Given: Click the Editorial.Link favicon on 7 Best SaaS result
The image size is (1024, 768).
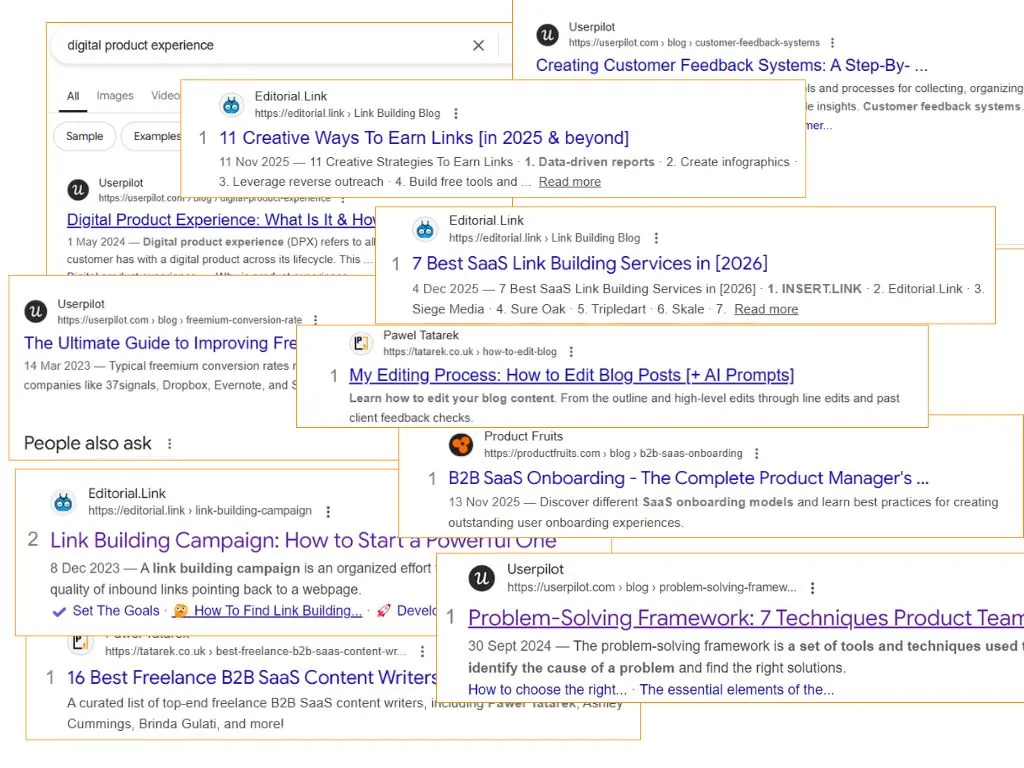Looking at the screenshot, I should [425, 229].
